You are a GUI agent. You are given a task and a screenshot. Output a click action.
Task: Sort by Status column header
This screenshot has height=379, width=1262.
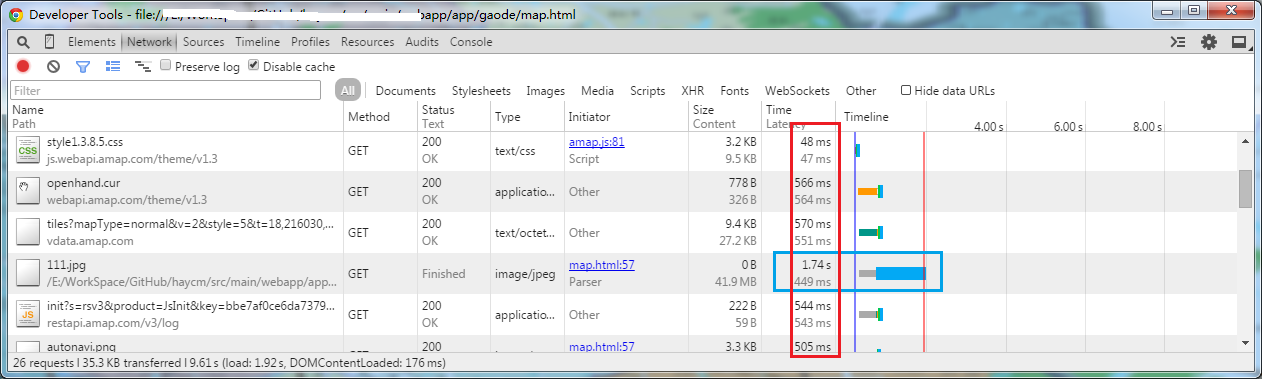click(453, 116)
